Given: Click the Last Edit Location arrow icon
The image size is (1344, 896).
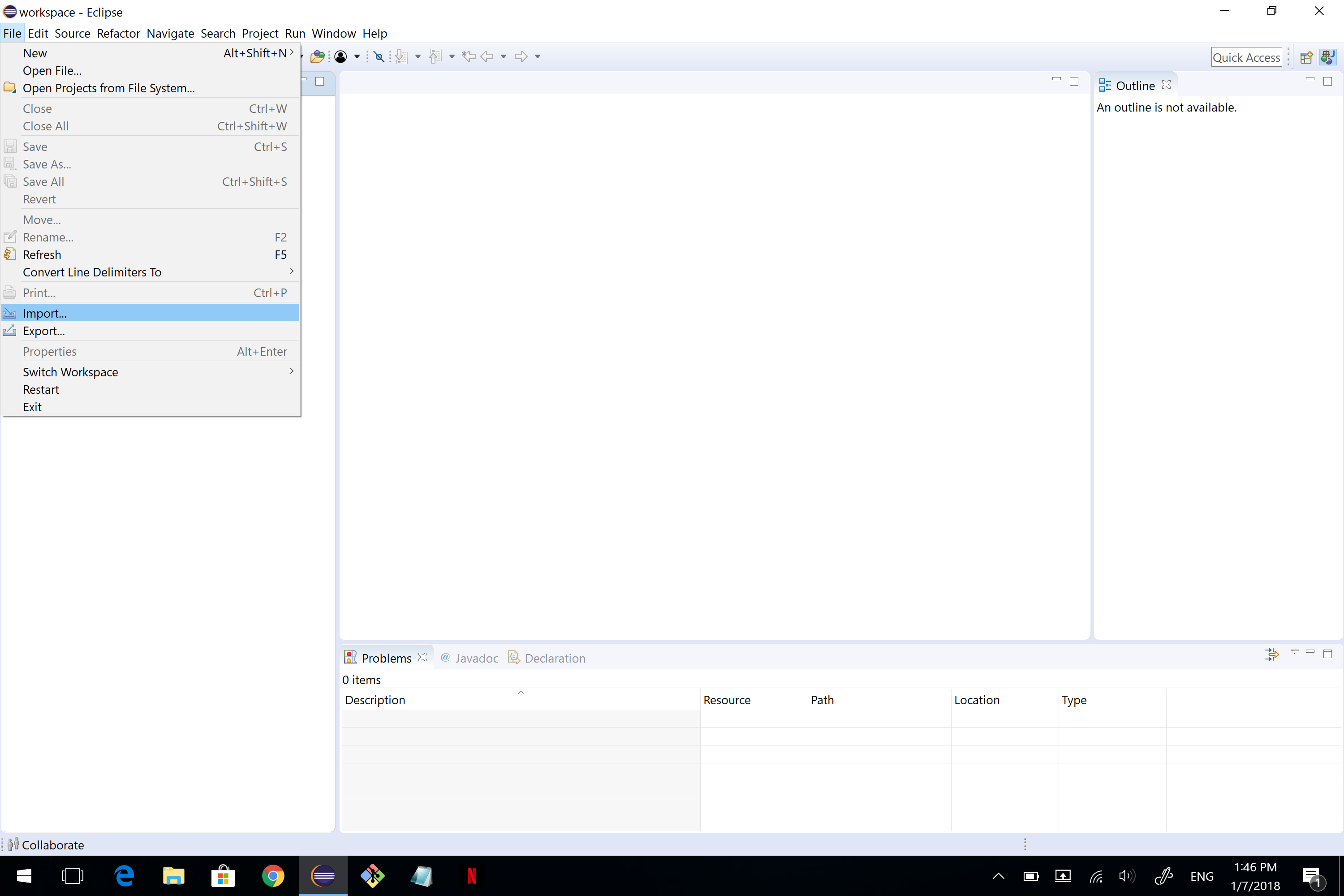Looking at the screenshot, I should [x=469, y=56].
